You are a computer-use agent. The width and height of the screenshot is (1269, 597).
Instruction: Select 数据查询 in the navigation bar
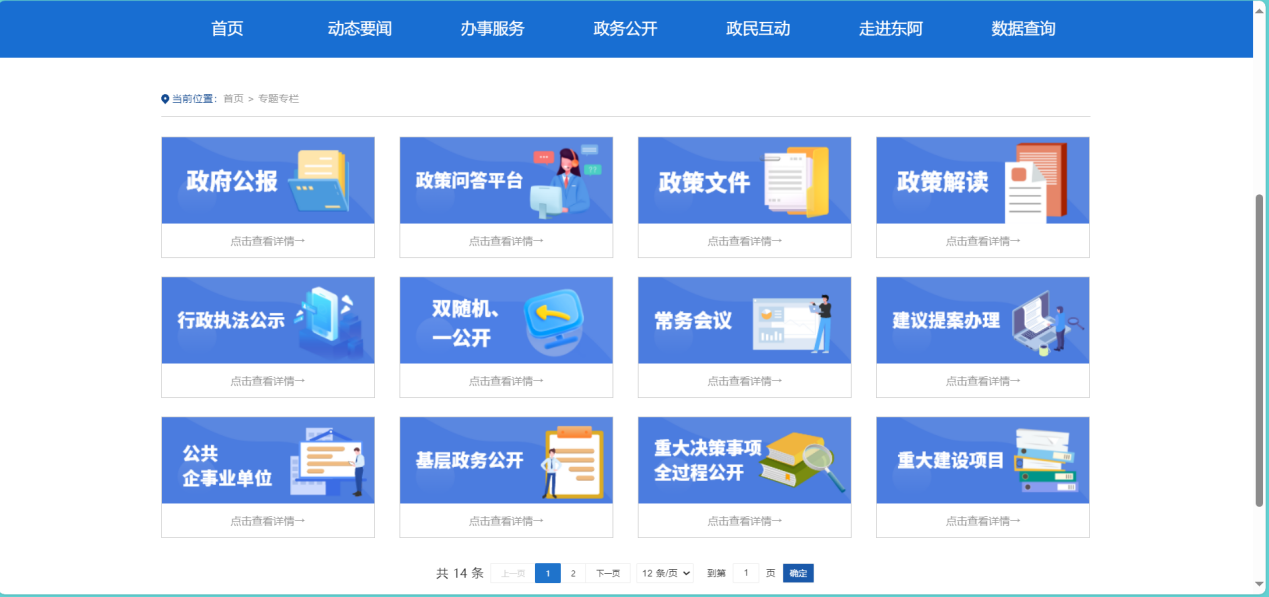(x=1023, y=29)
